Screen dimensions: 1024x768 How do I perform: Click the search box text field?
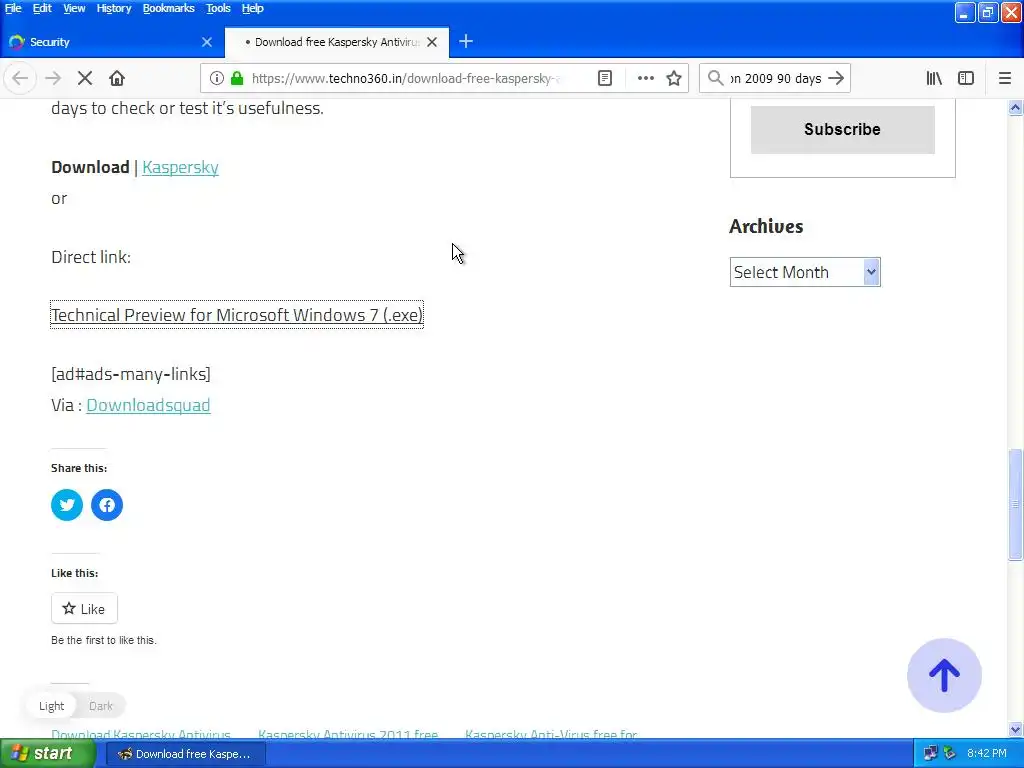click(x=775, y=78)
